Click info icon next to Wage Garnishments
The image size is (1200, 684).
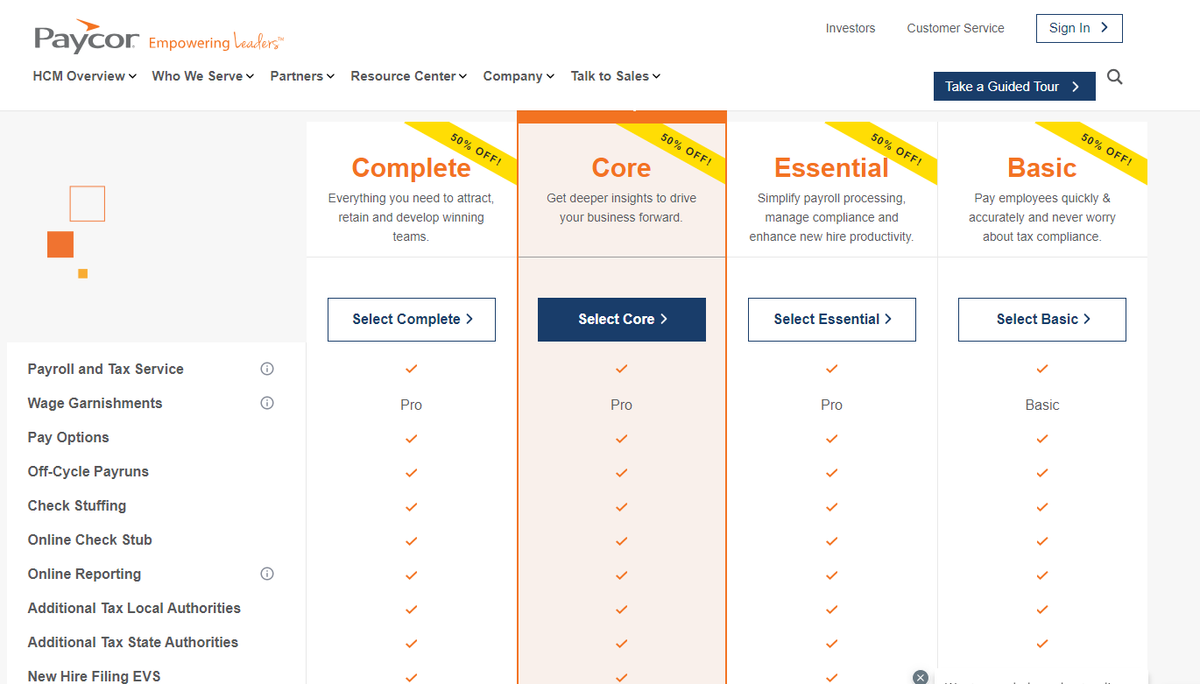267,403
